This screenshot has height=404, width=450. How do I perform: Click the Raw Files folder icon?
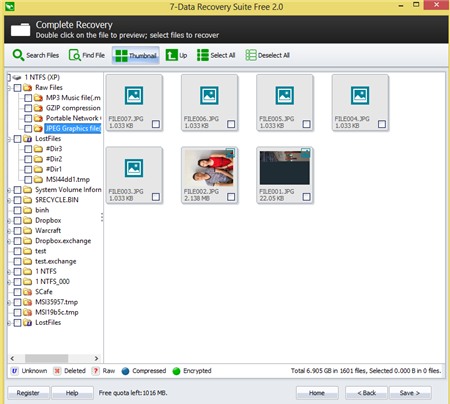click(x=27, y=88)
